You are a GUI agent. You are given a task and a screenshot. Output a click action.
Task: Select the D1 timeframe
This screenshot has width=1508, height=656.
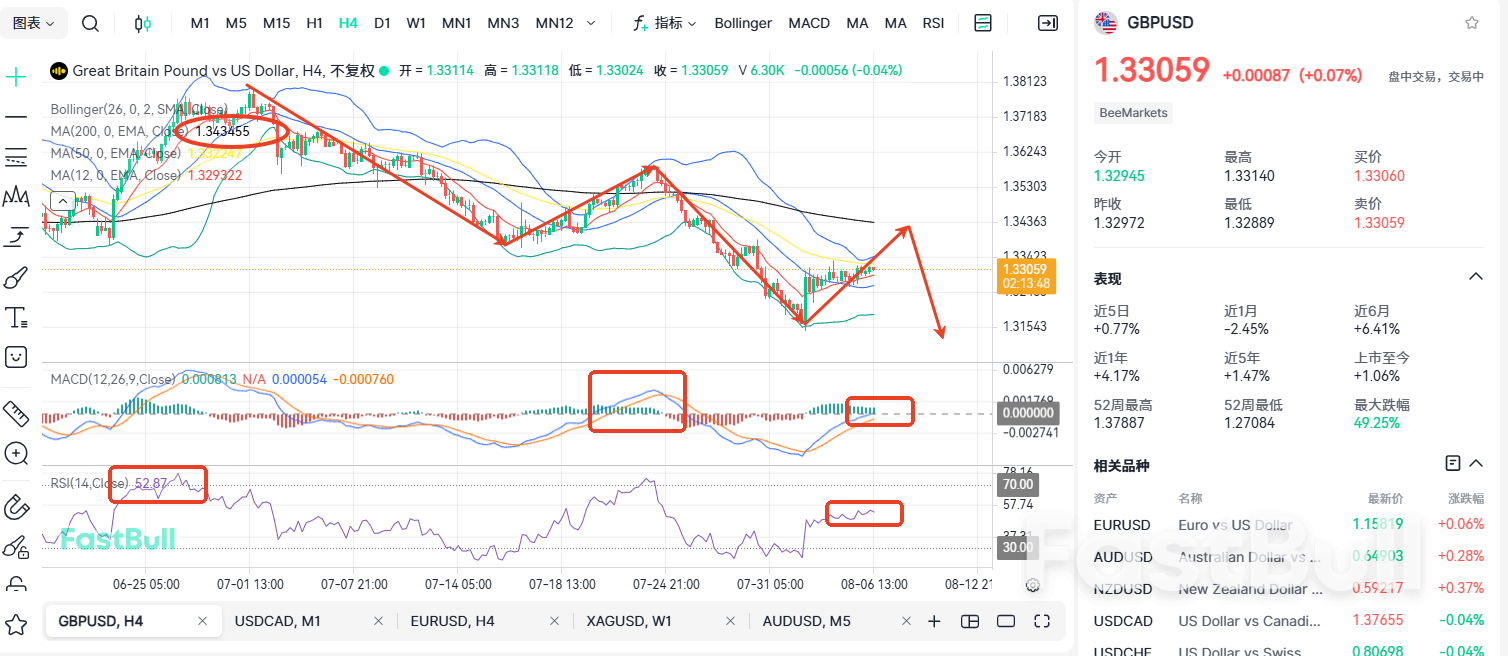[382, 23]
